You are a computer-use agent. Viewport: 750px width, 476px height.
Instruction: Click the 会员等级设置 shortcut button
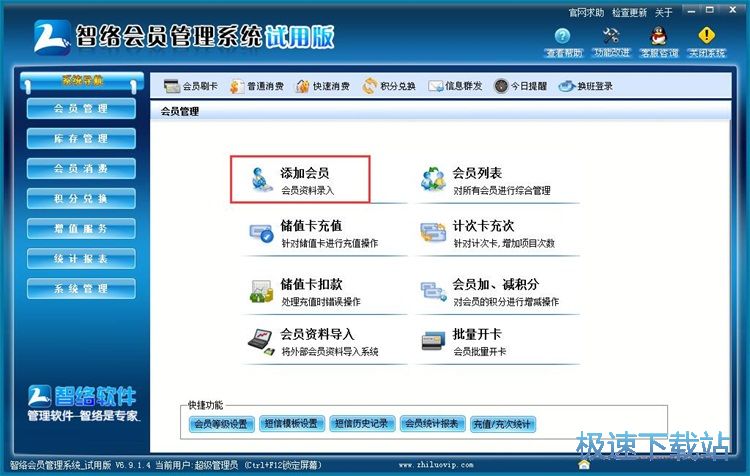pyautogui.click(x=221, y=424)
